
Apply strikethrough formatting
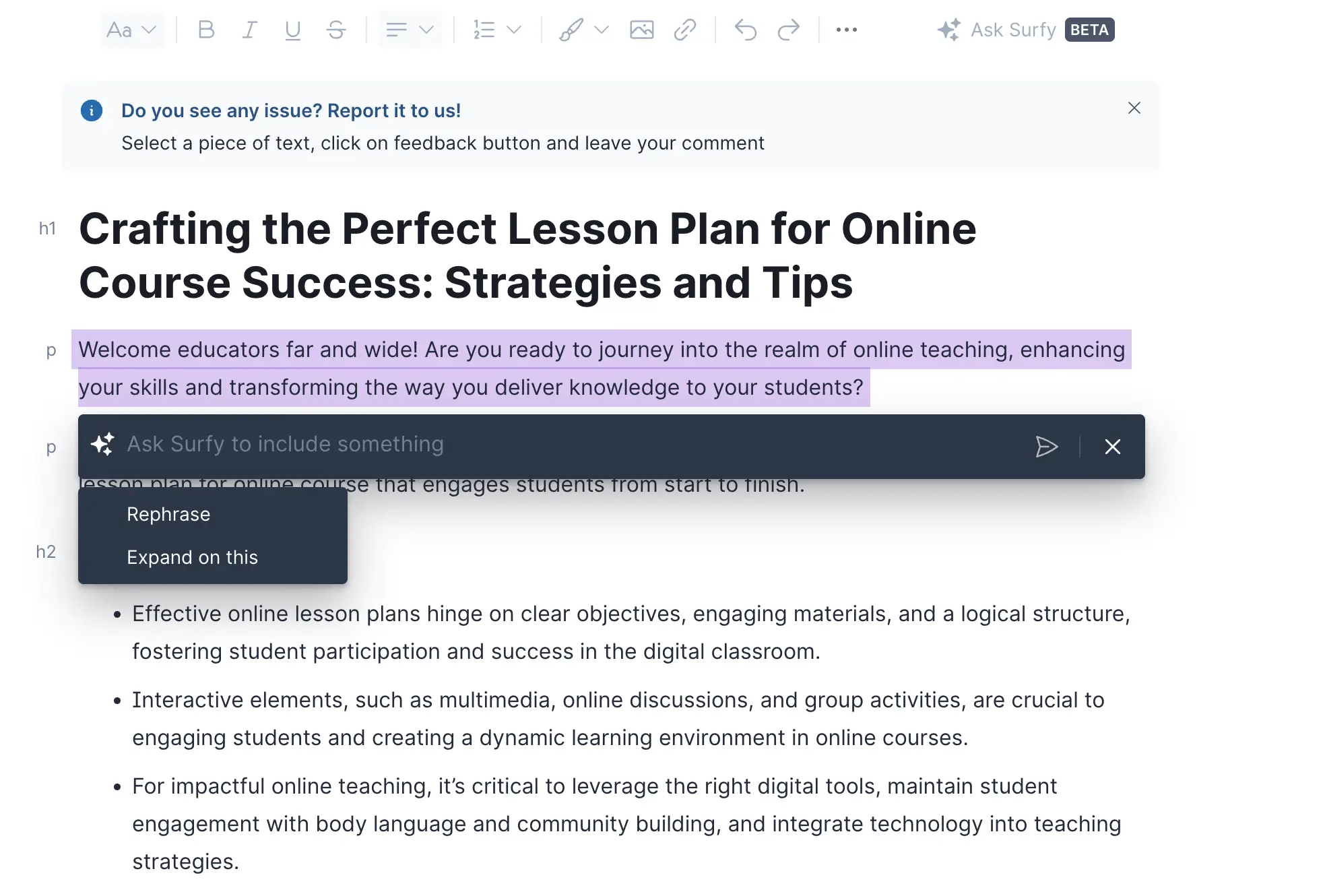336,30
